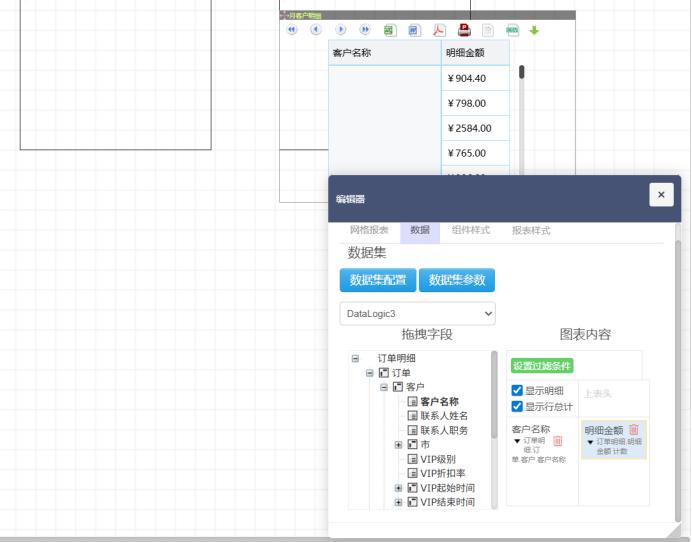Go to last page of report
692x542 pixels.
pos(365,30)
